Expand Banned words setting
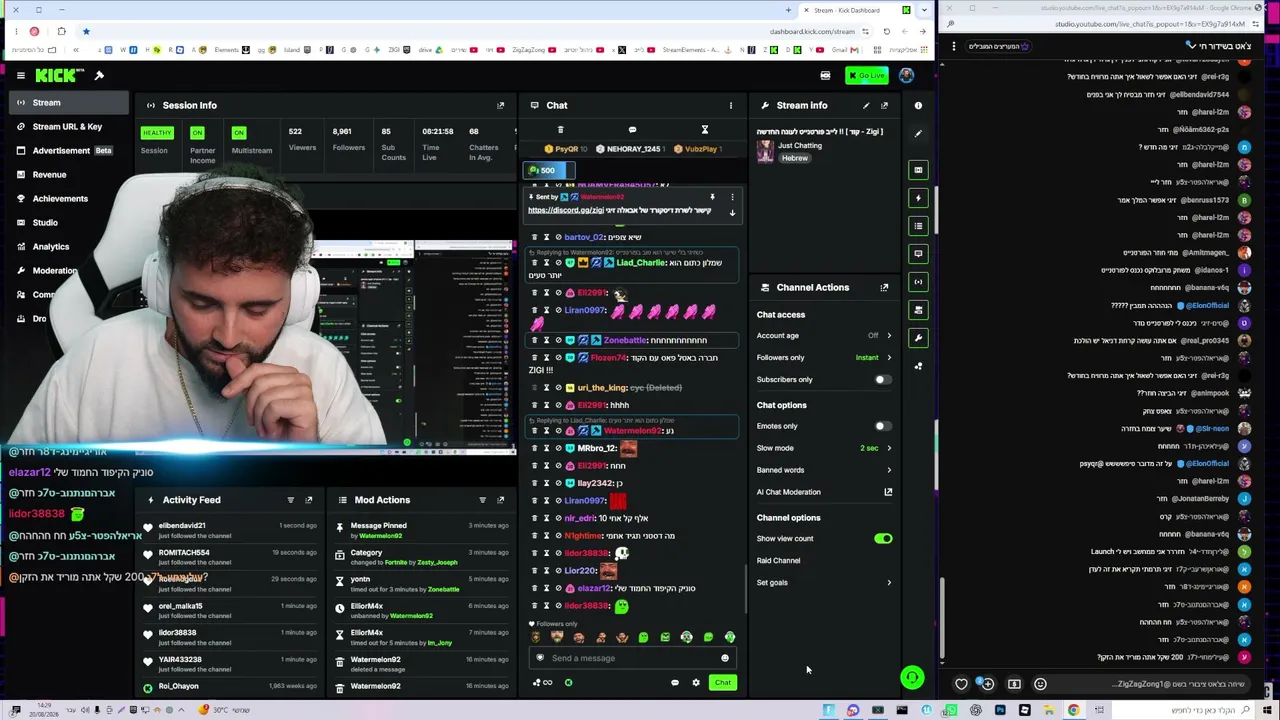The width and height of the screenshot is (1280, 720). tap(824, 470)
